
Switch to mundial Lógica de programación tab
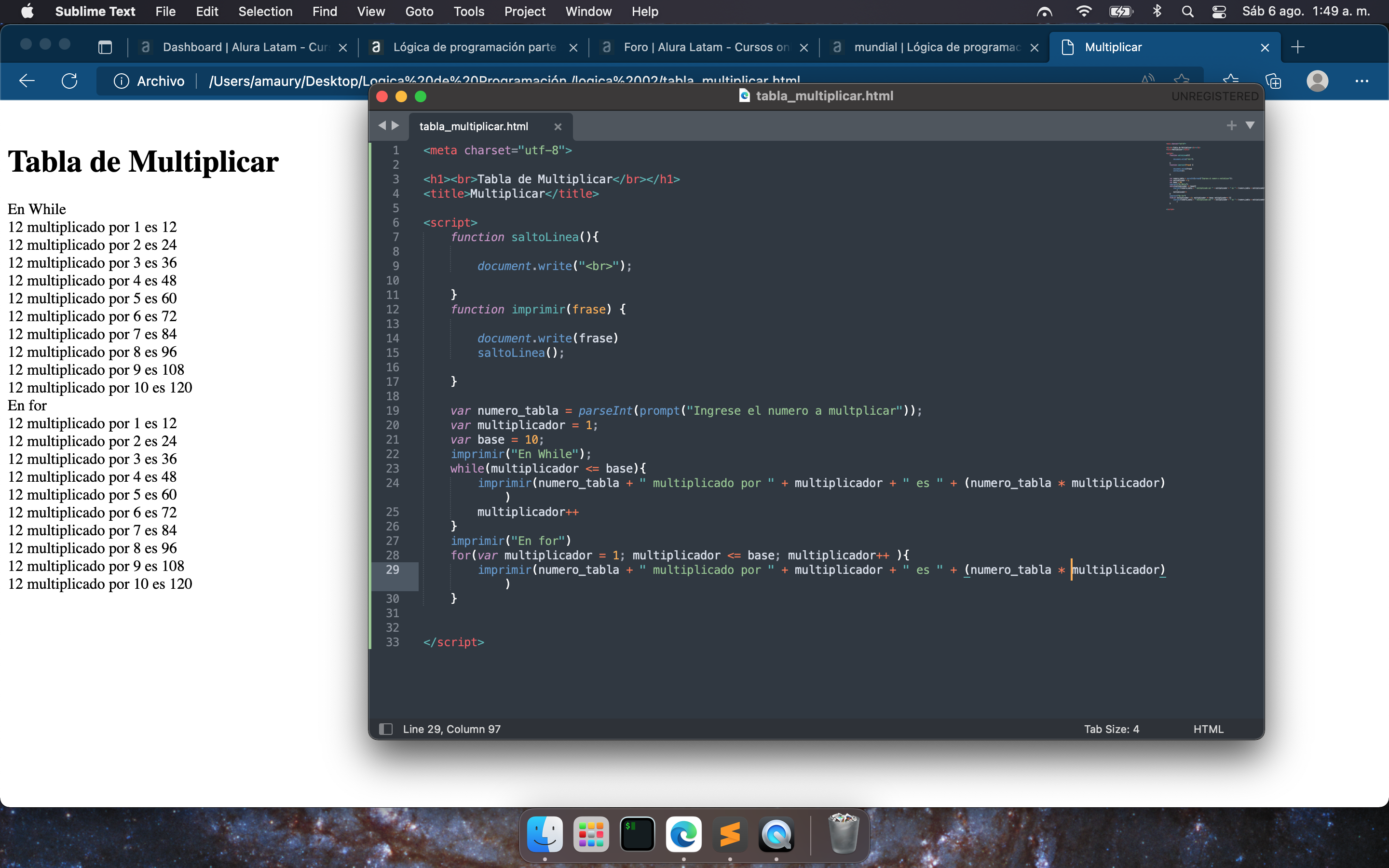pos(937,47)
